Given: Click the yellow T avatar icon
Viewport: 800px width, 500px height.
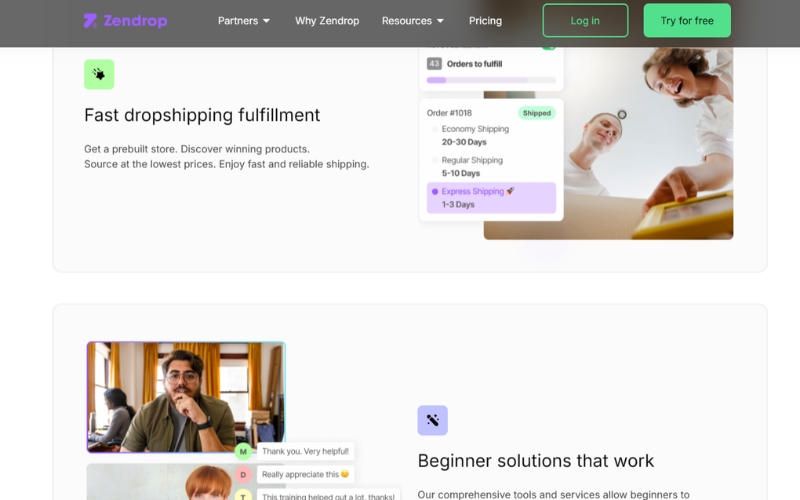Looking at the screenshot, I should [243, 495].
